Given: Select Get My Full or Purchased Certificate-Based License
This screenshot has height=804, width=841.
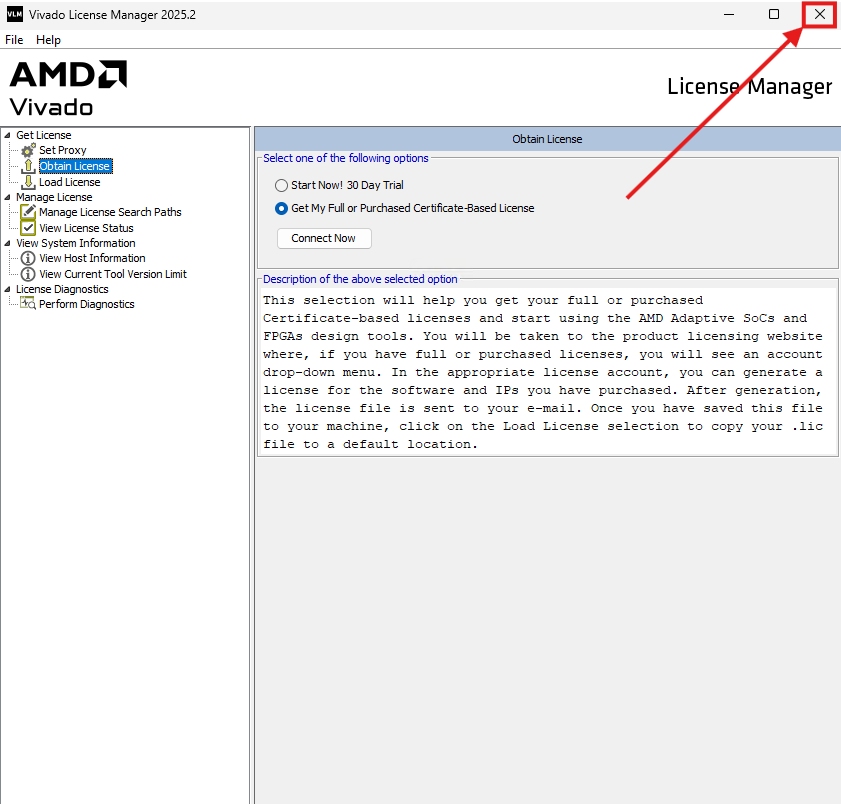Looking at the screenshot, I should (281, 209).
